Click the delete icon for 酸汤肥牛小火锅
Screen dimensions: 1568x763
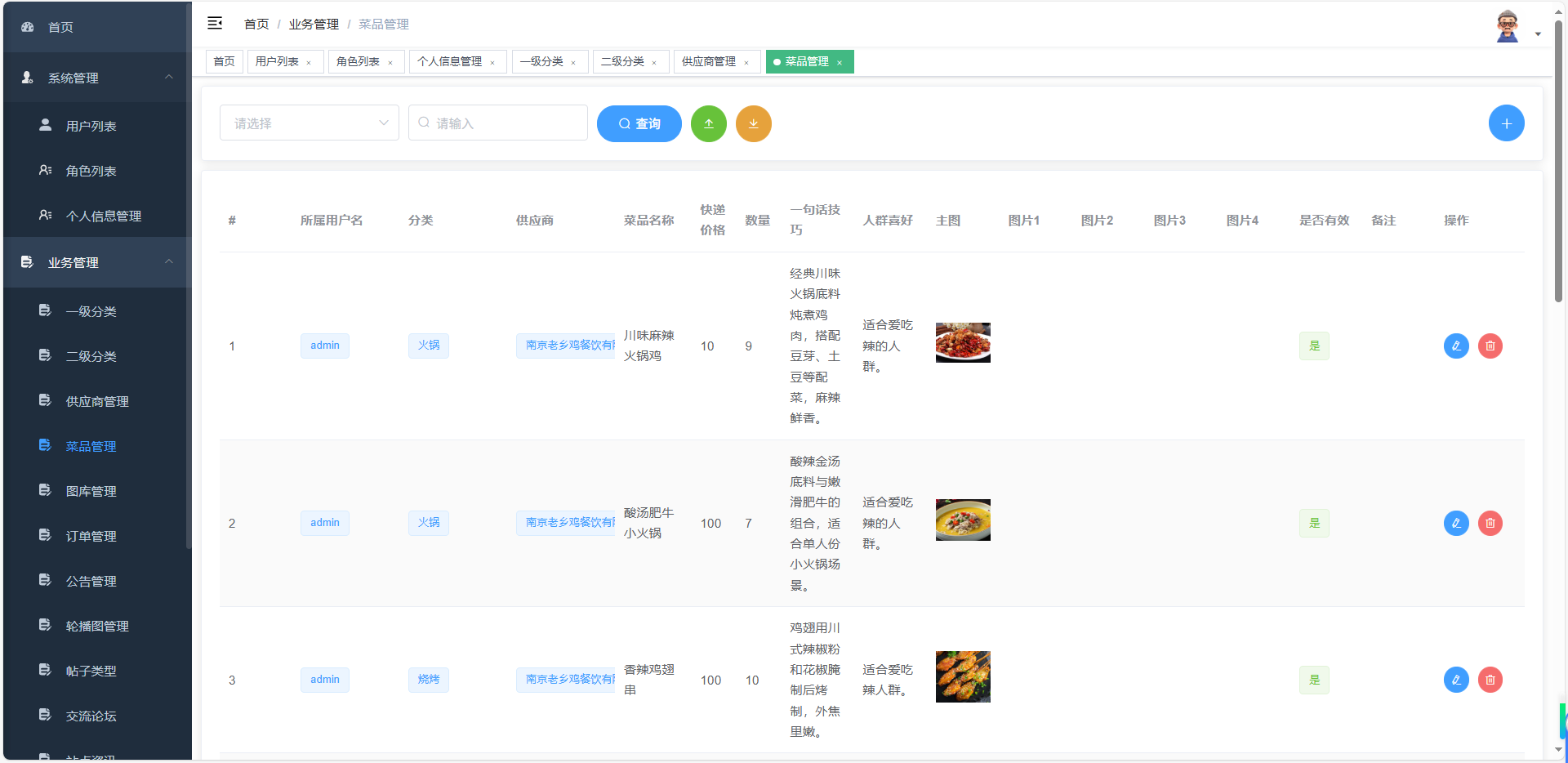point(1490,523)
